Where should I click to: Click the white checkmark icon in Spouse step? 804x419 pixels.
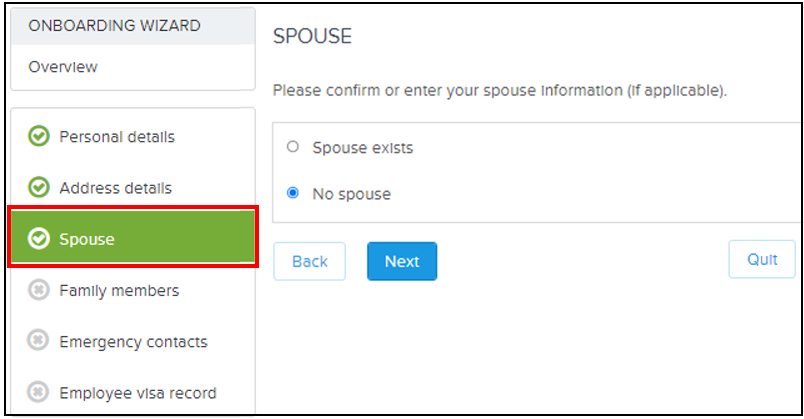coord(38,238)
